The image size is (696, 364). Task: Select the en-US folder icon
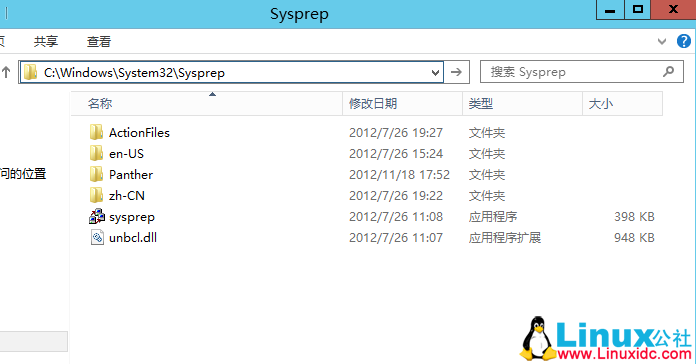click(x=96, y=154)
